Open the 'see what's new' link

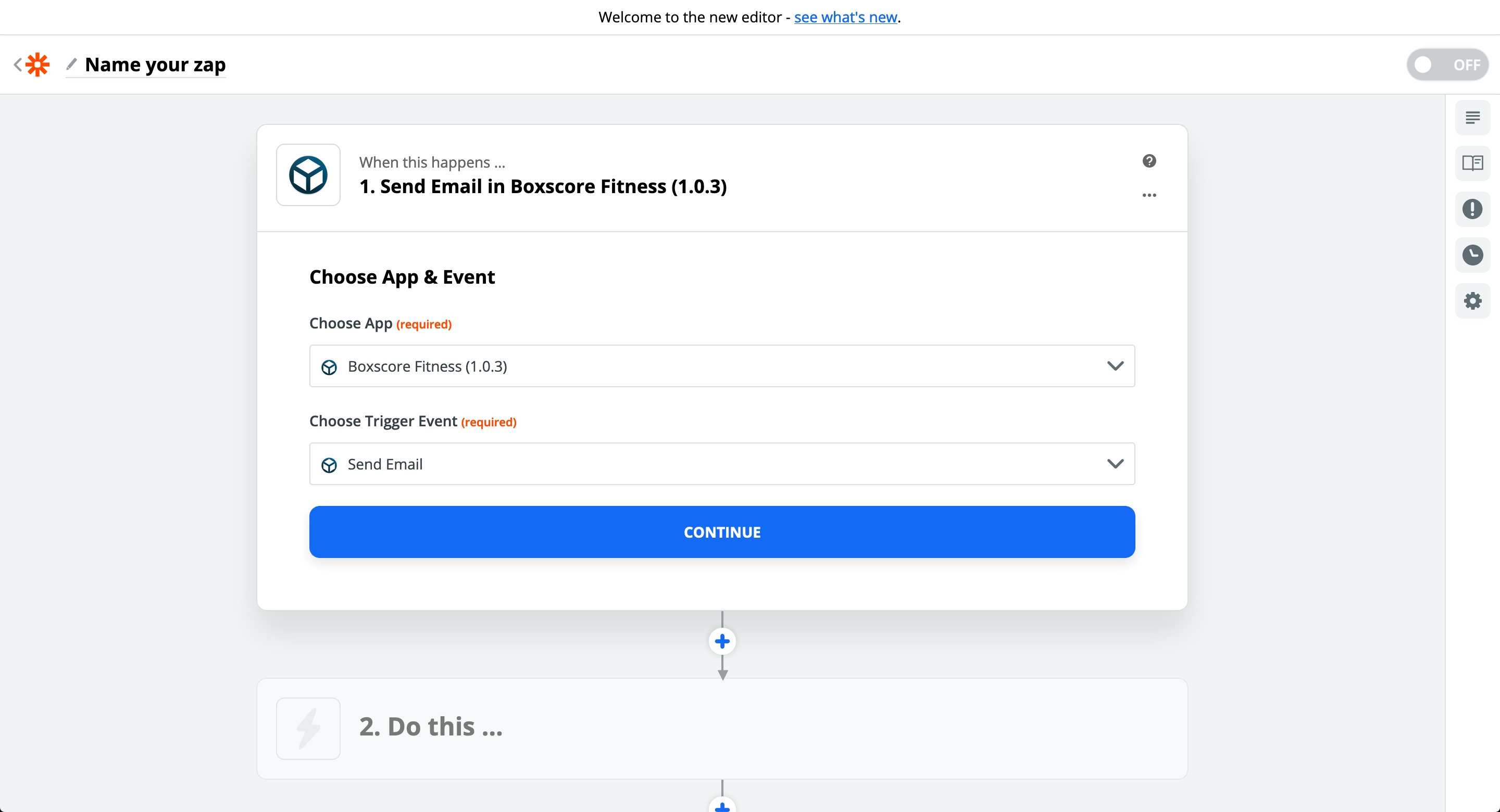click(845, 17)
